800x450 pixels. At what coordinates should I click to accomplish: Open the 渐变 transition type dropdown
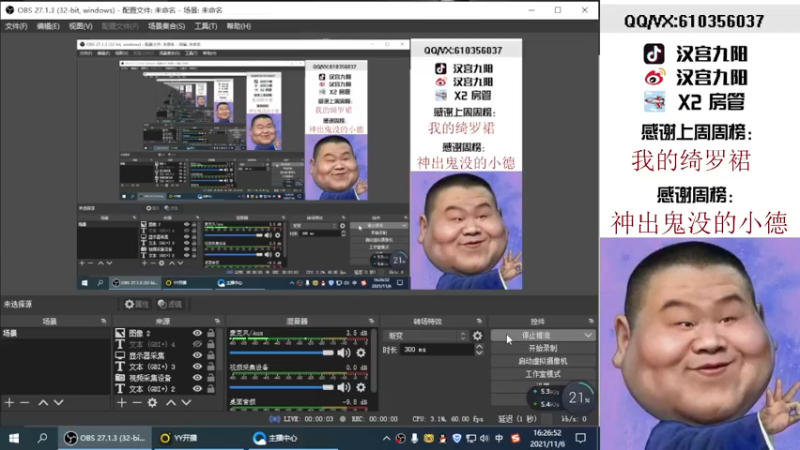pyautogui.click(x=425, y=336)
